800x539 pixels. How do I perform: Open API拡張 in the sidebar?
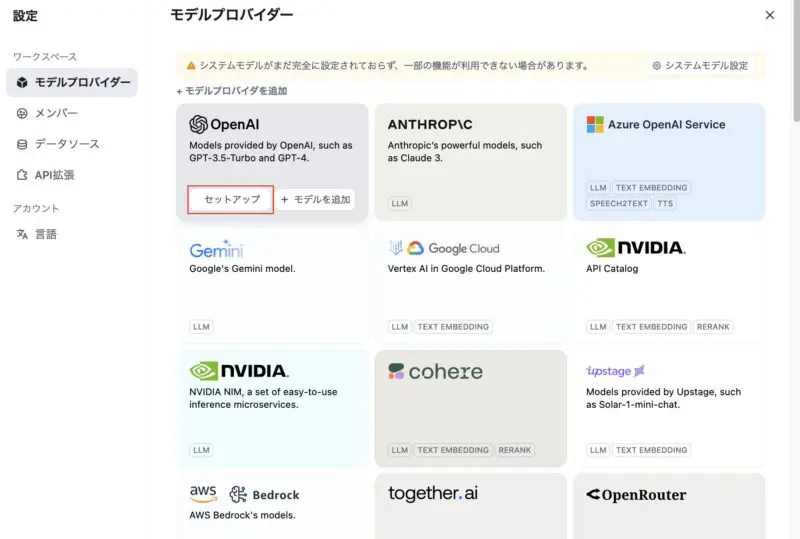tap(54, 175)
